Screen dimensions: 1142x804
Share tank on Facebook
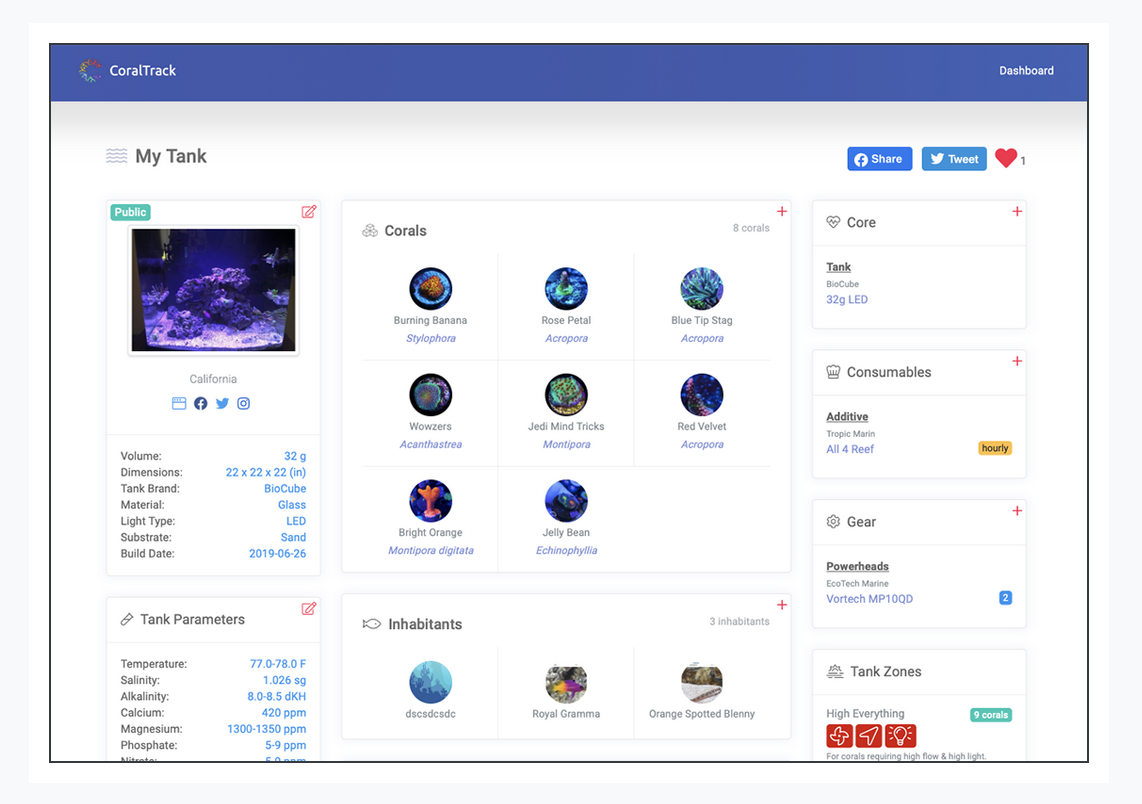point(879,159)
